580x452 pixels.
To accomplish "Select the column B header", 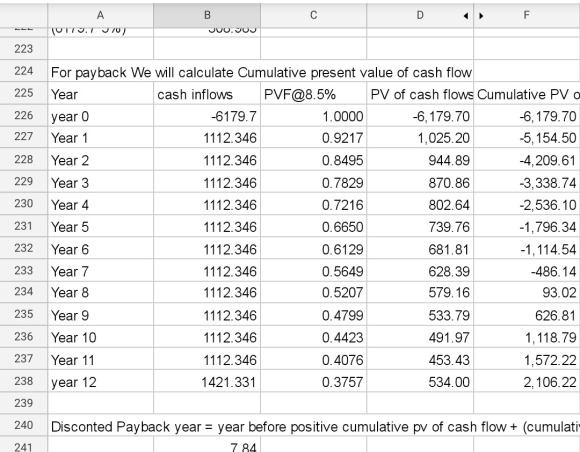I will point(207,15).
